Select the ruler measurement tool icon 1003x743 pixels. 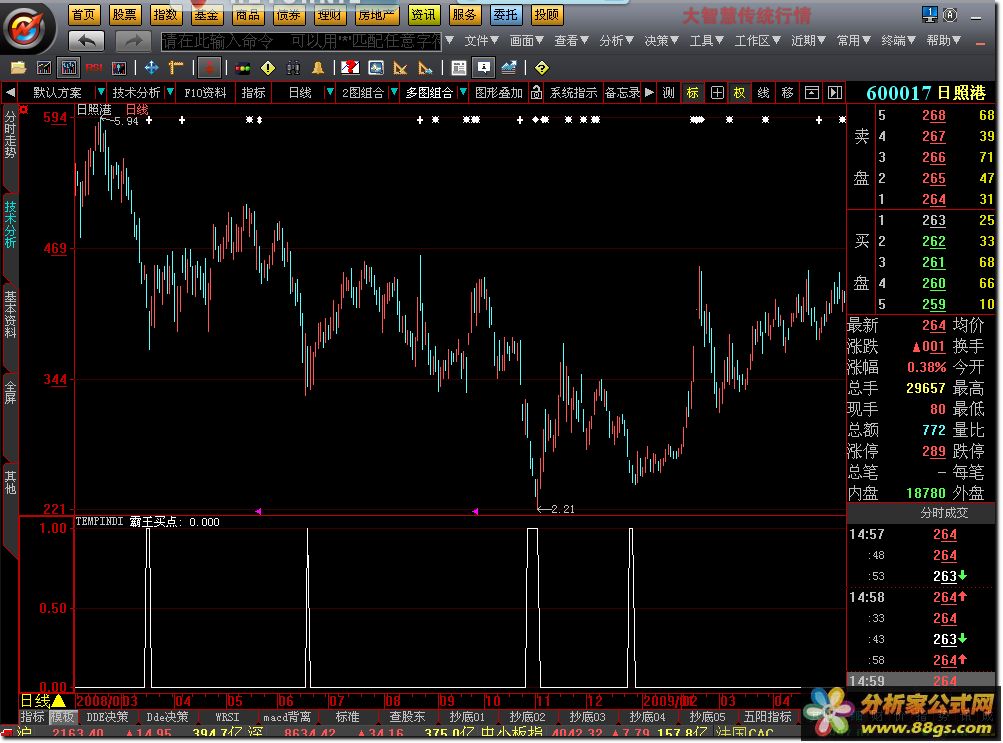176,67
